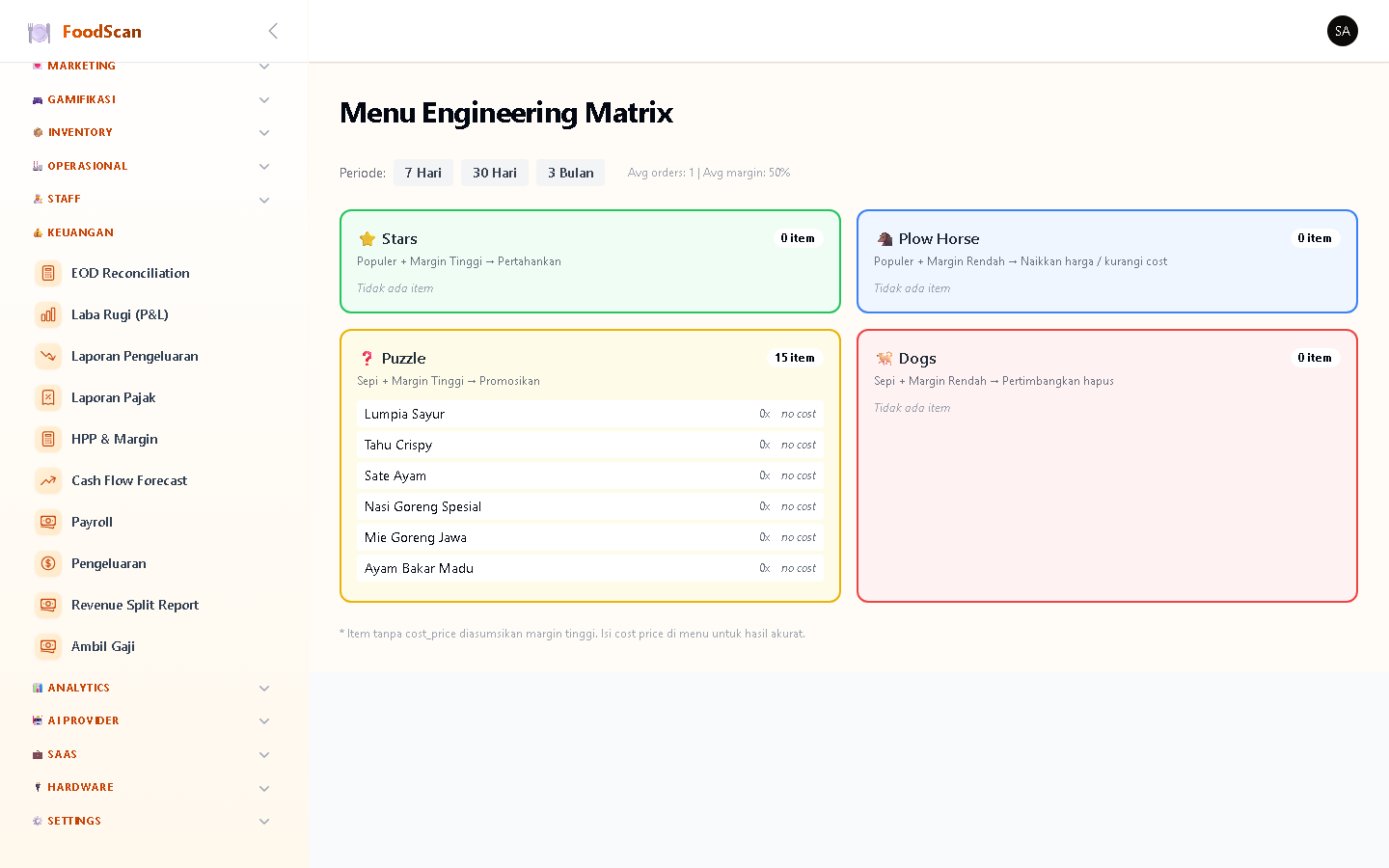
Task: Open Pengeluaran menu item
Action: point(109,563)
